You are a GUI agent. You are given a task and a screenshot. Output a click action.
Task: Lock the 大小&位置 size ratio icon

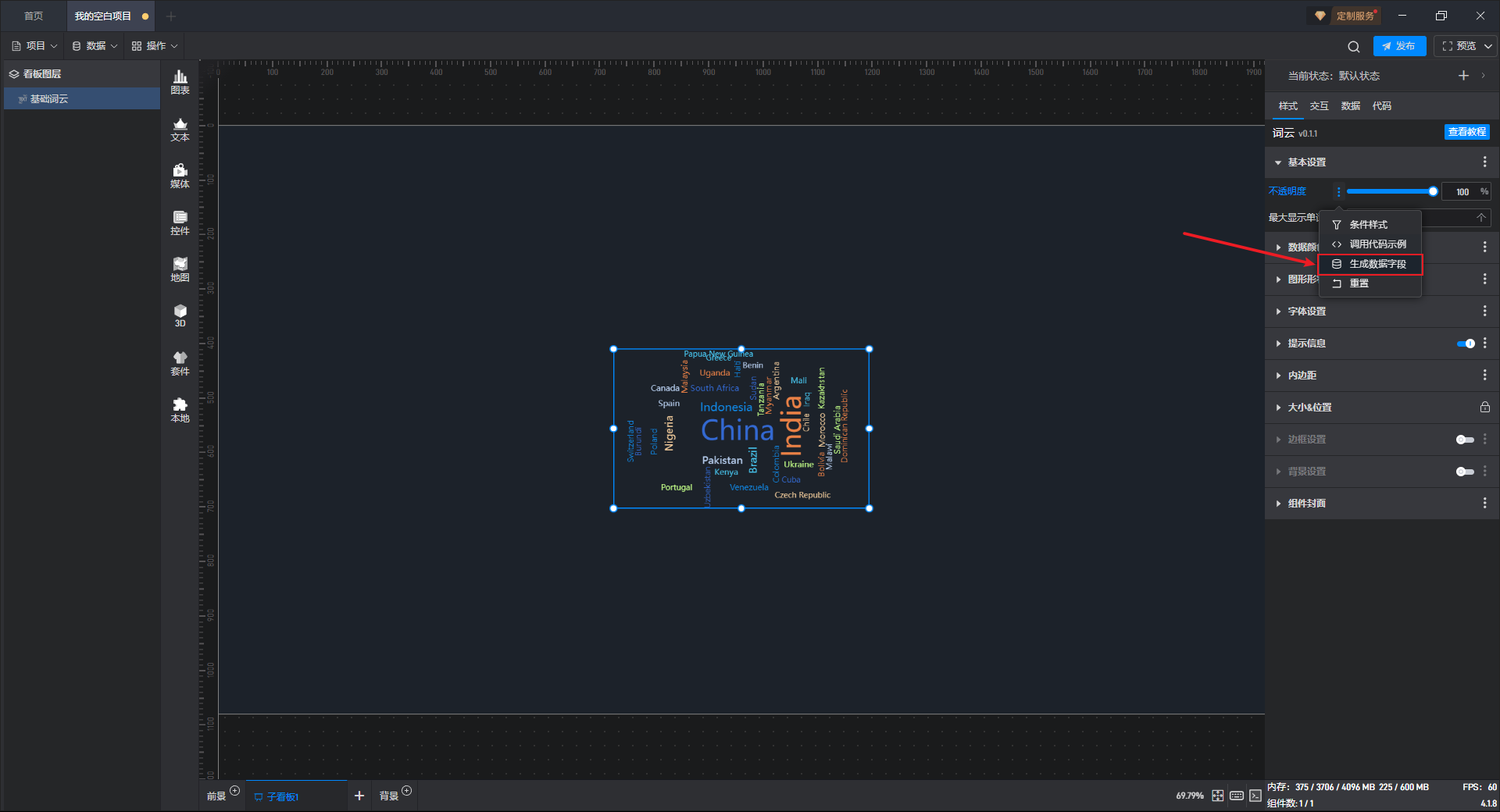click(x=1484, y=408)
